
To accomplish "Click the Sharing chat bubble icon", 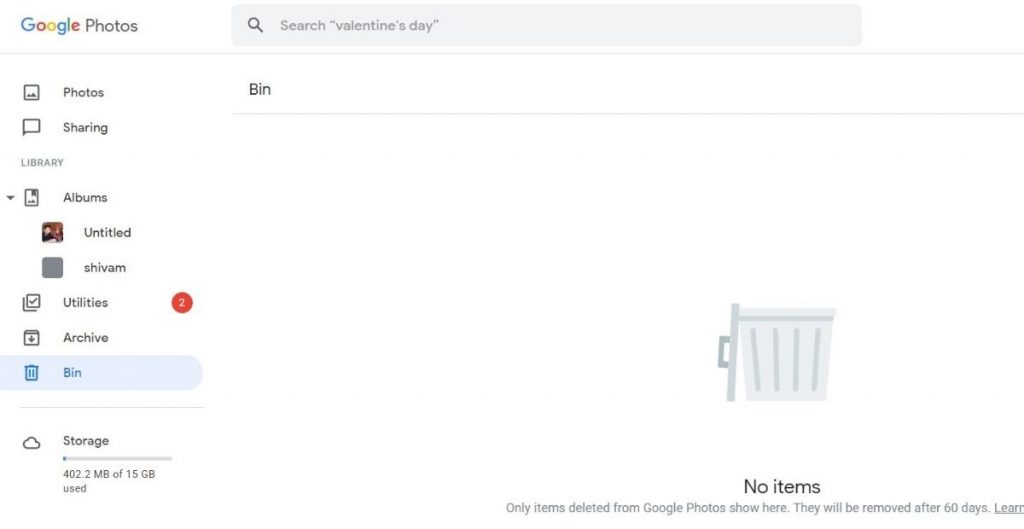I will coord(32,127).
